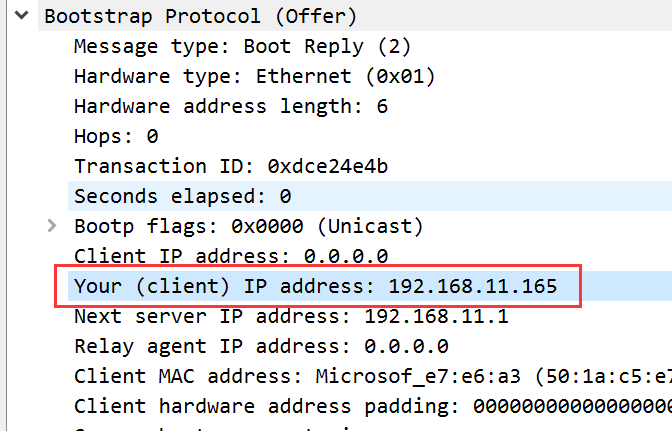Highlight the Seconds elapsed: 0 row
This screenshot has width=672, height=431.
coord(182,196)
